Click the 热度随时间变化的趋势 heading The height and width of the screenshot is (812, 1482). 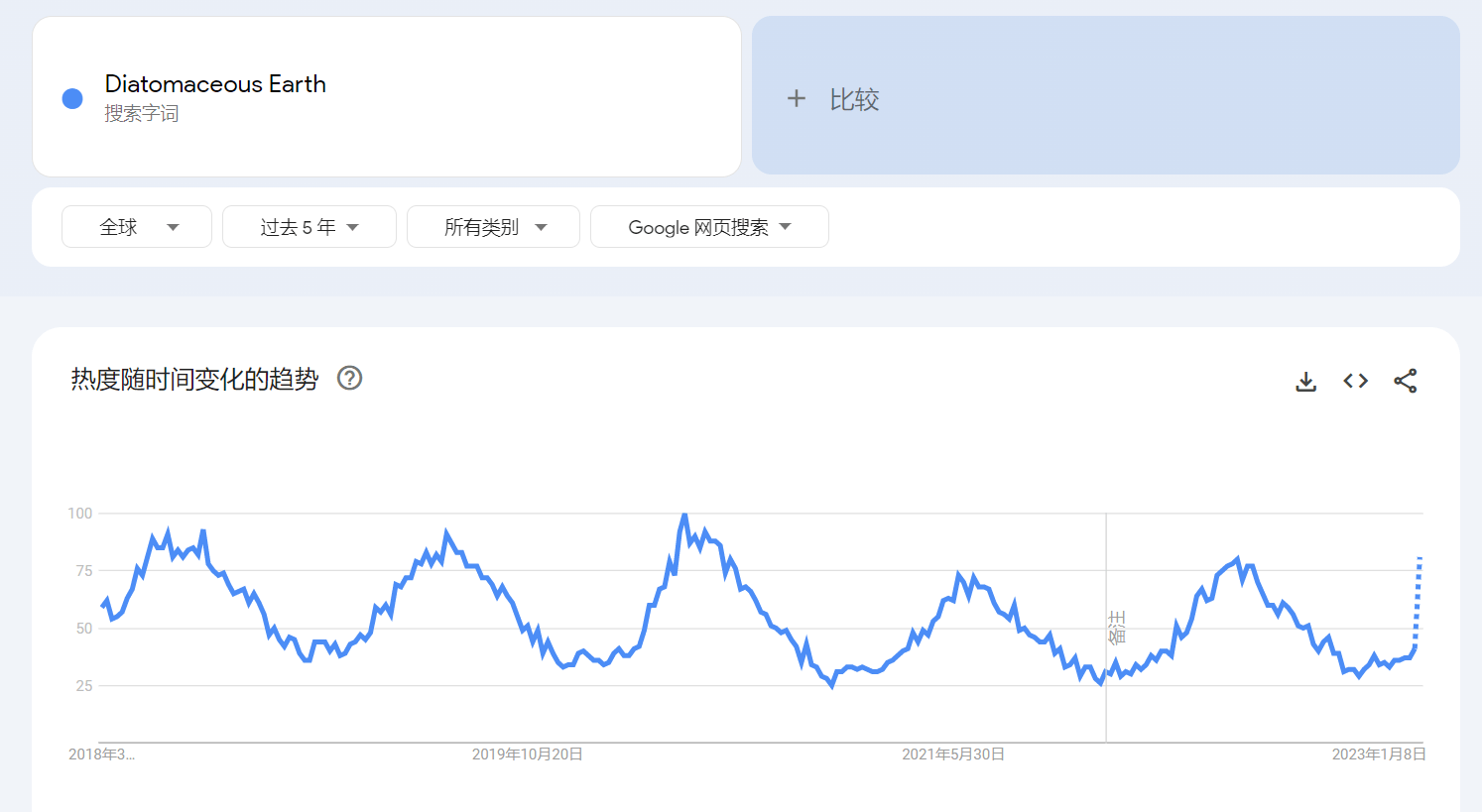(194, 379)
